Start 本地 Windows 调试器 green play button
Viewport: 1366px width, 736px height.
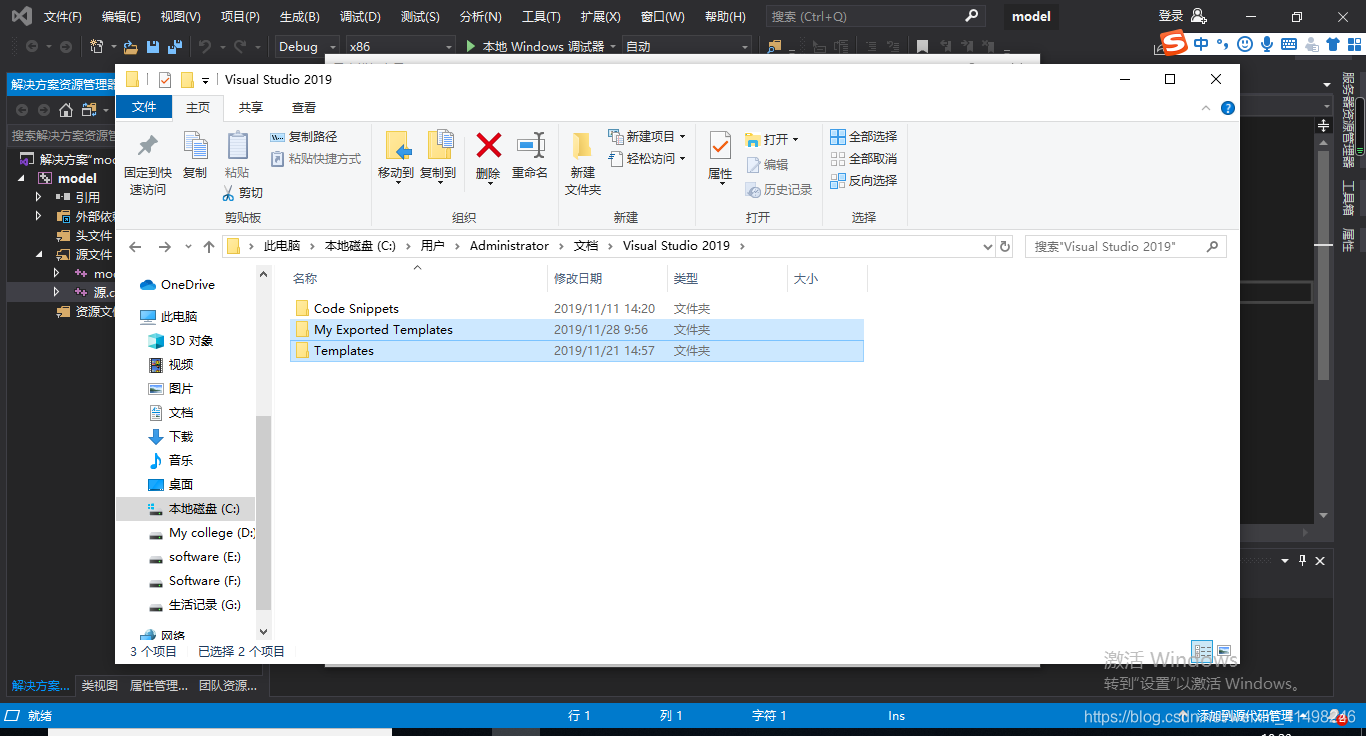(472, 46)
